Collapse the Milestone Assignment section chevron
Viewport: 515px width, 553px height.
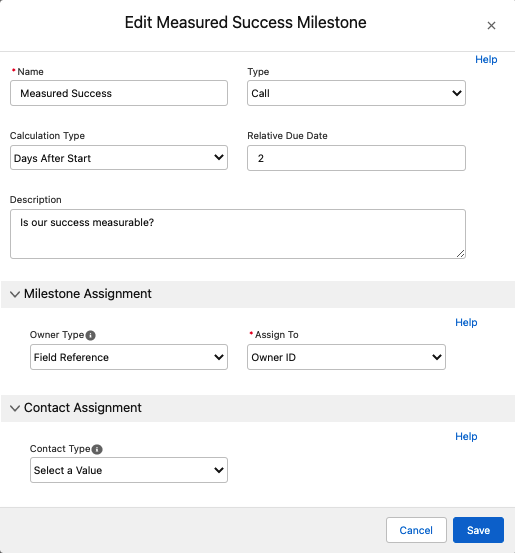pos(15,294)
